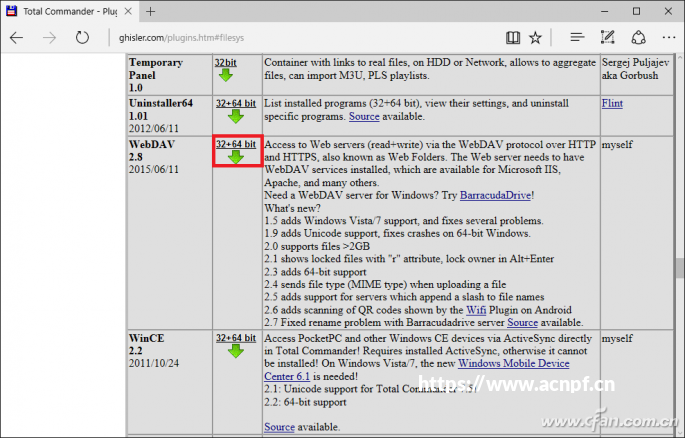The image size is (685, 438).
Task: Click text '2.2: 64-bit support'
Action: pos(305,402)
